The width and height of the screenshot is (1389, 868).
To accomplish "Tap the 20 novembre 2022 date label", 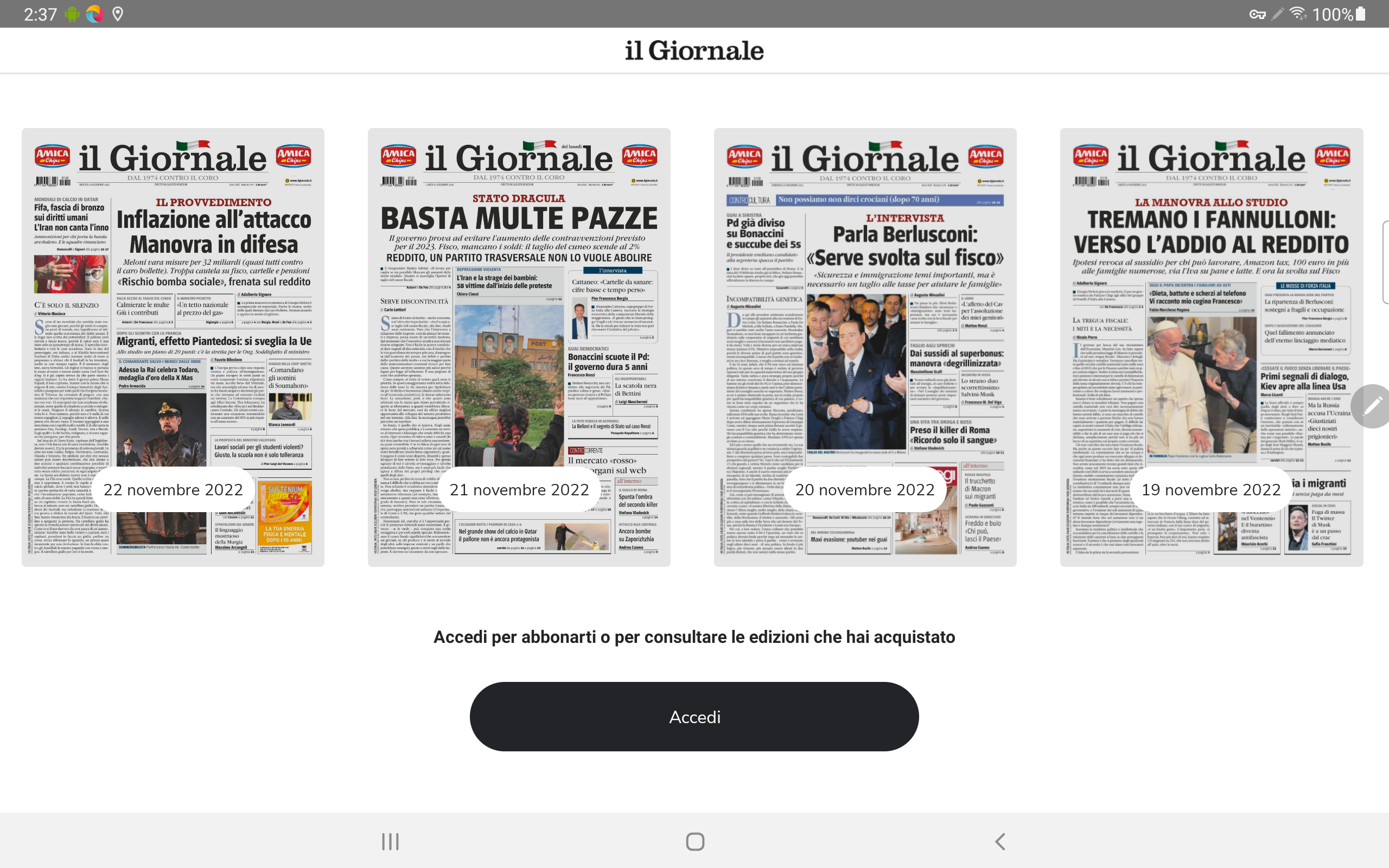I will pyautogui.click(x=865, y=490).
